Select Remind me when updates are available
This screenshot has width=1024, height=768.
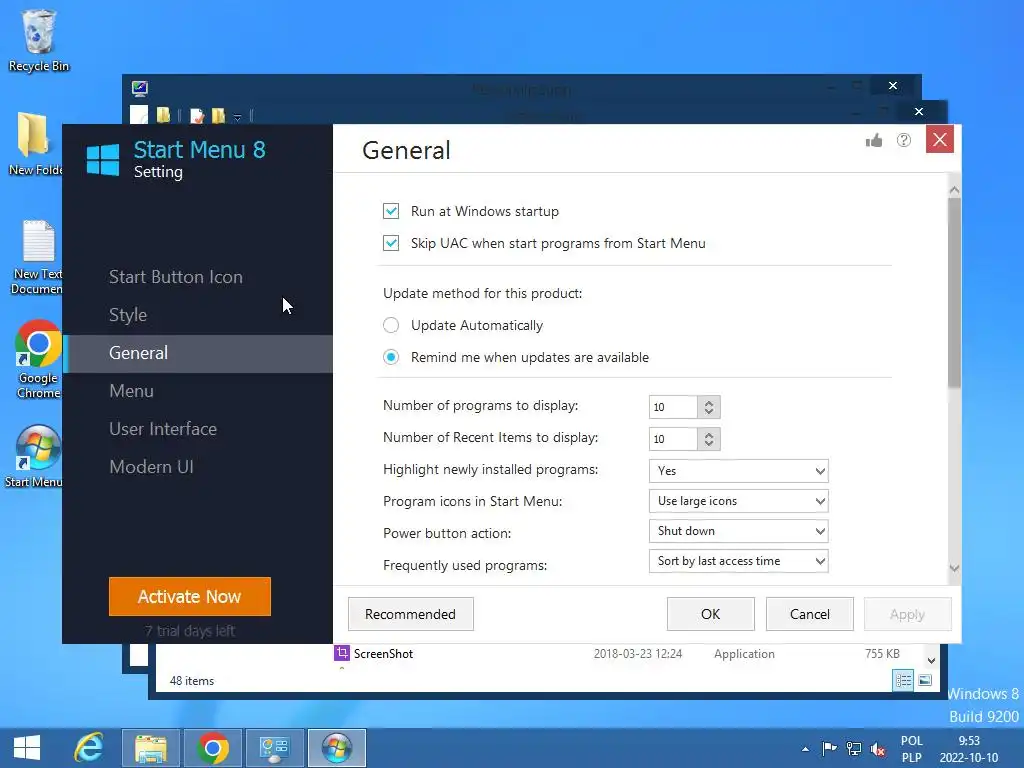pos(391,357)
